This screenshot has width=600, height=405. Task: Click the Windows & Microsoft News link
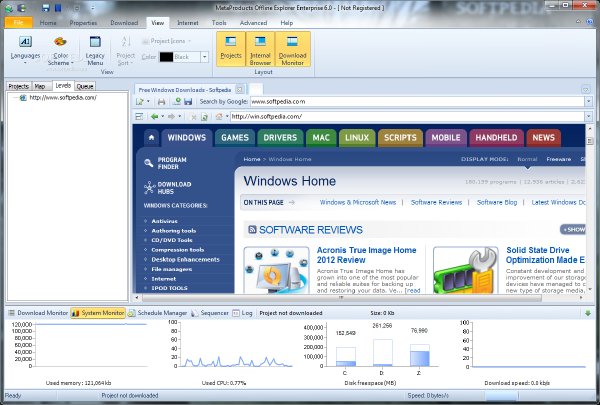click(358, 202)
